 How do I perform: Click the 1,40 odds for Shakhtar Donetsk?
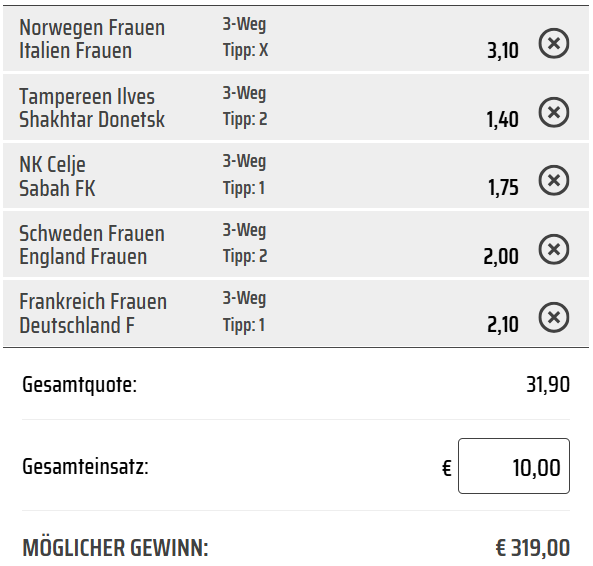[x=503, y=119]
